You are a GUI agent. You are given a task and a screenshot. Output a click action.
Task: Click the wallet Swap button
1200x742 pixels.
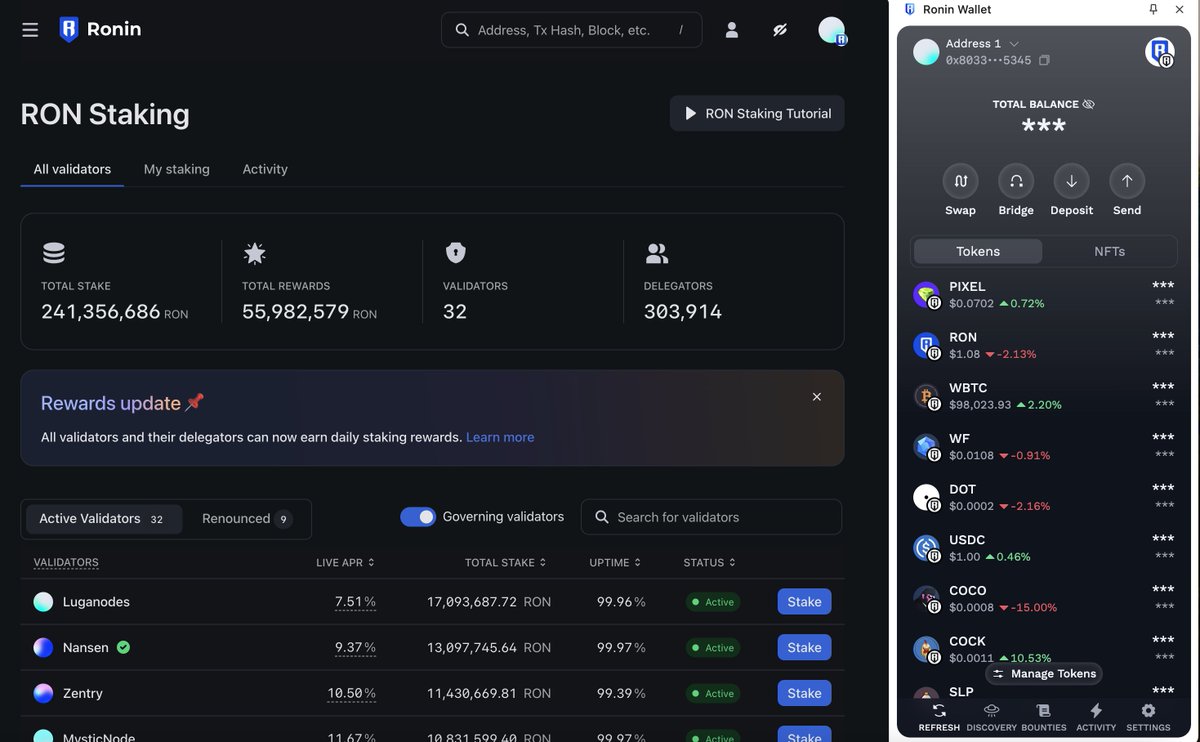(960, 190)
